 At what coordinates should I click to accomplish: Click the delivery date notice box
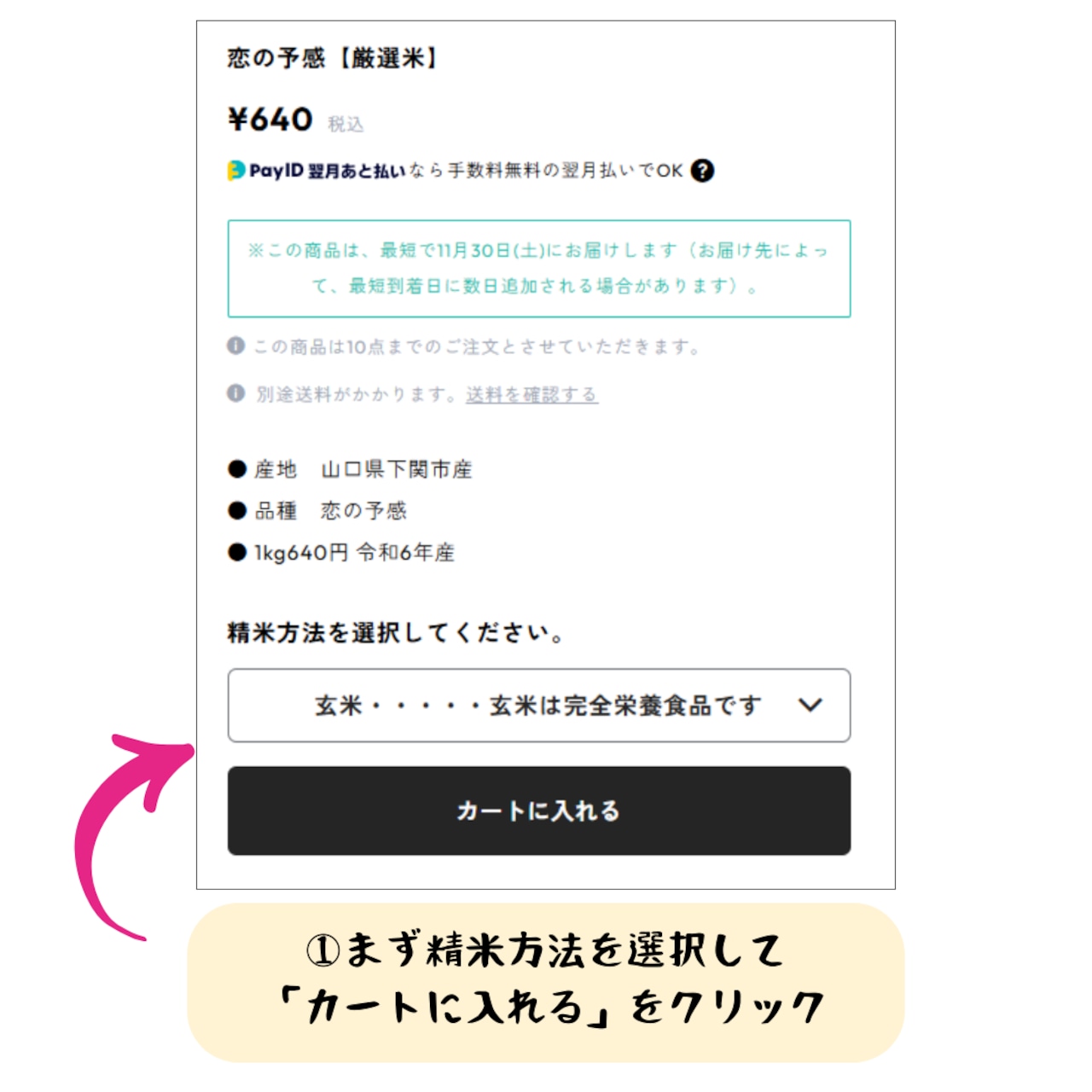pos(539,269)
